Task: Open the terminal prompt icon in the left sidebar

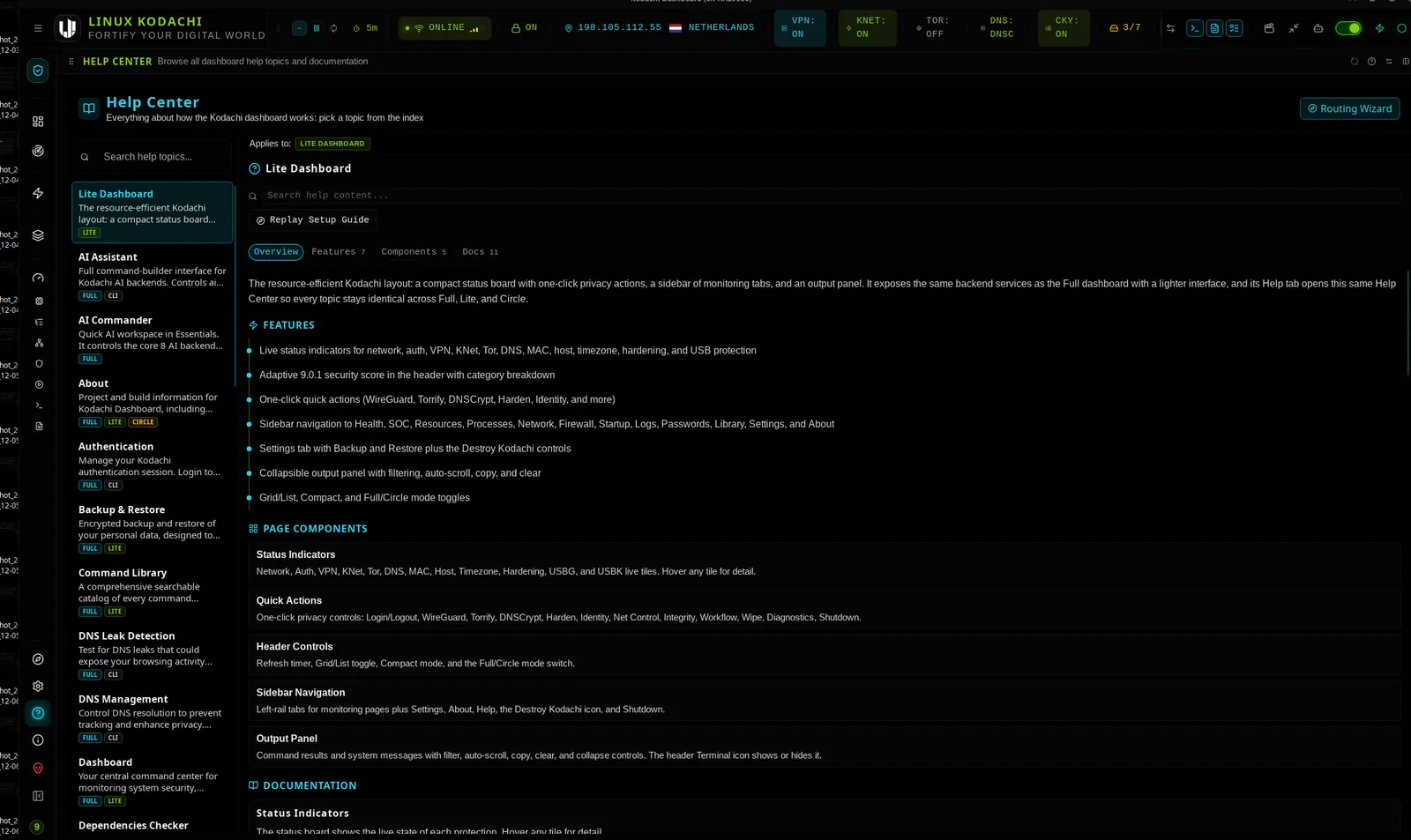Action: 39,405
